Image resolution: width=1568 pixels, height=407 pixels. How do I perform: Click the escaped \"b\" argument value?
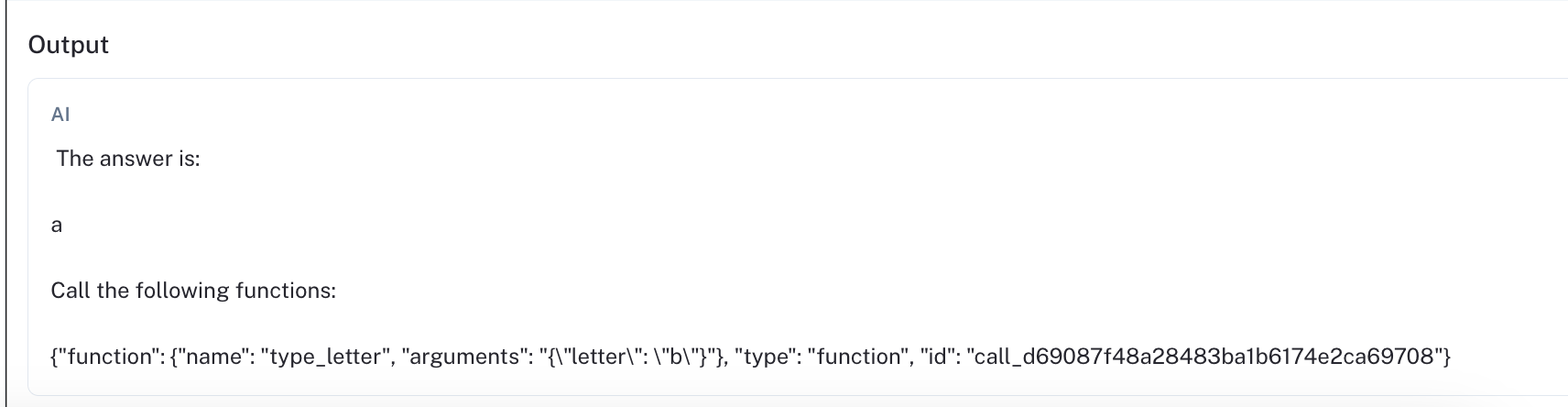pyautogui.click(x=675, y=357)
